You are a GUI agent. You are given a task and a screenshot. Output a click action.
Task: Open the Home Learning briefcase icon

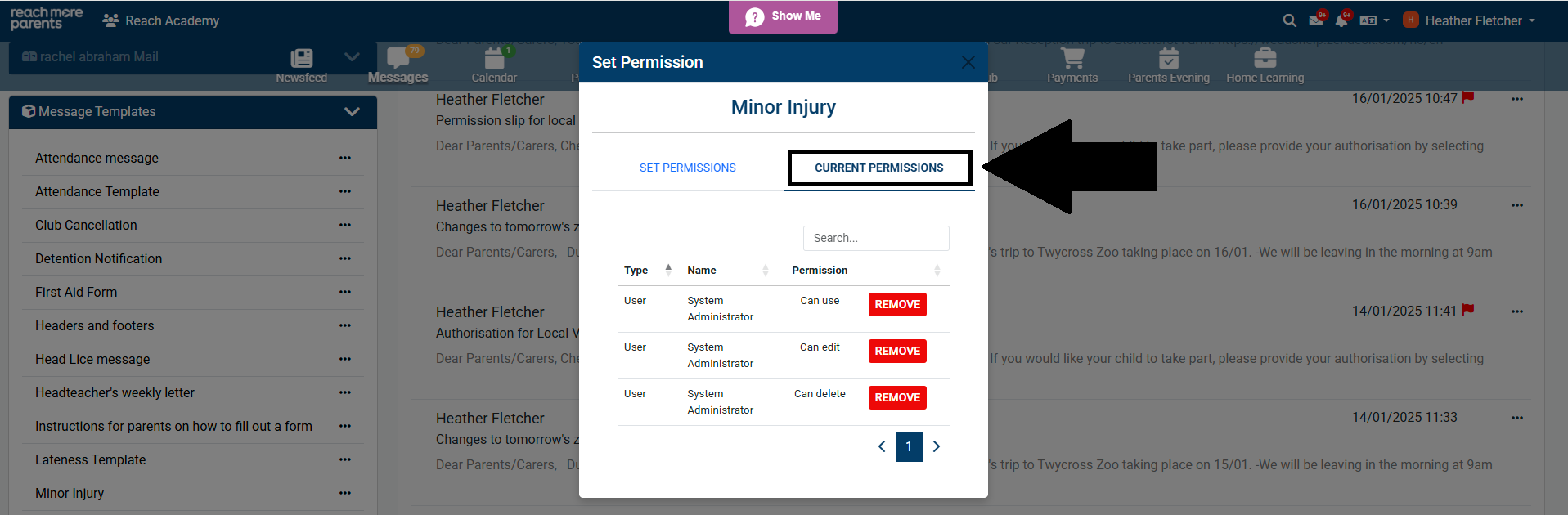(1265, 59)
